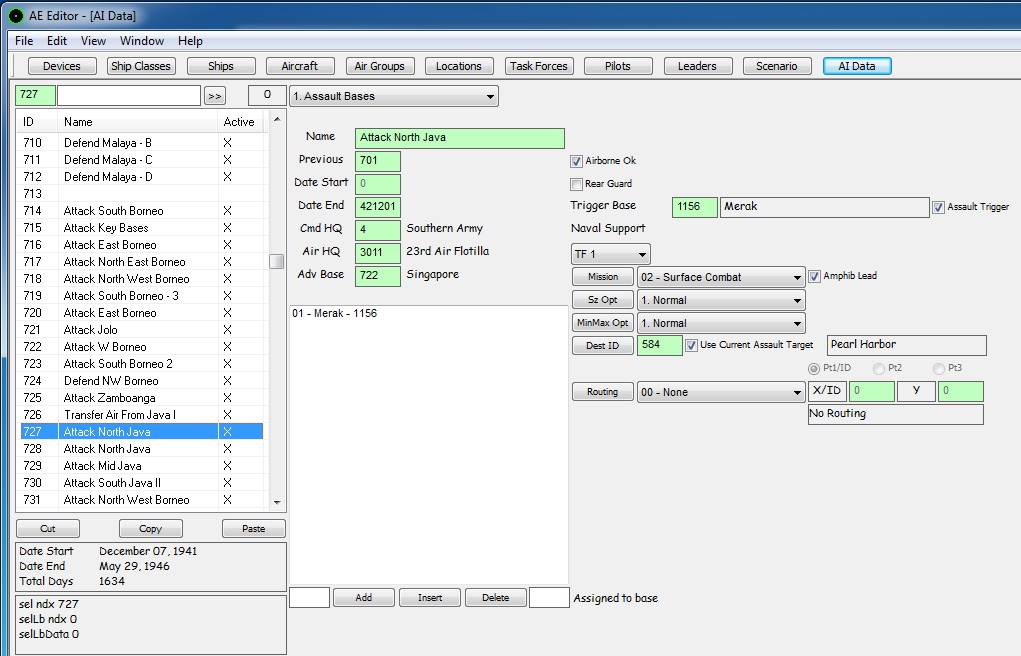Click the AE Editor app icon in title bar

16,16
